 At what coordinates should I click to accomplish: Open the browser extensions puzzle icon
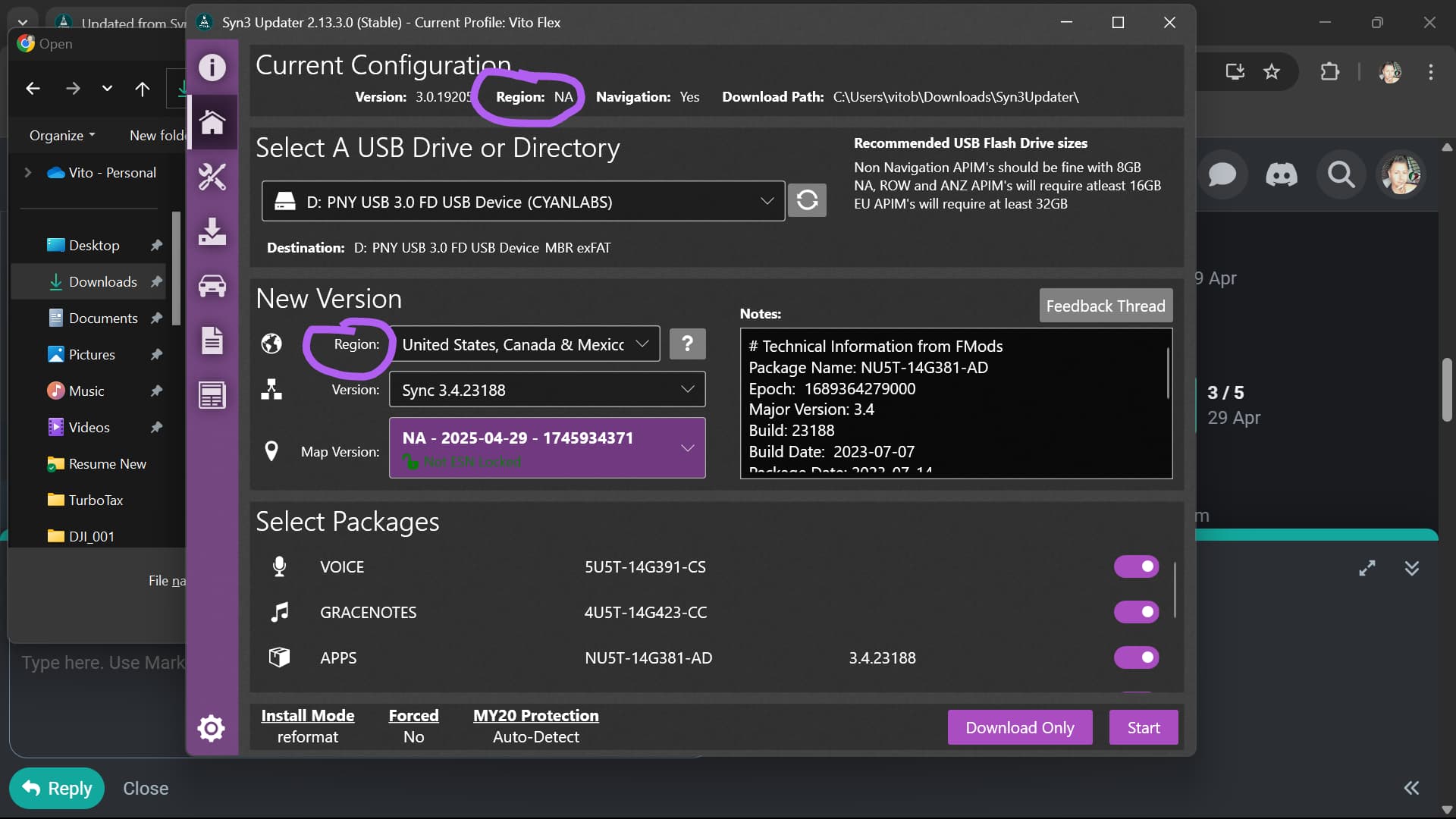1329,72
